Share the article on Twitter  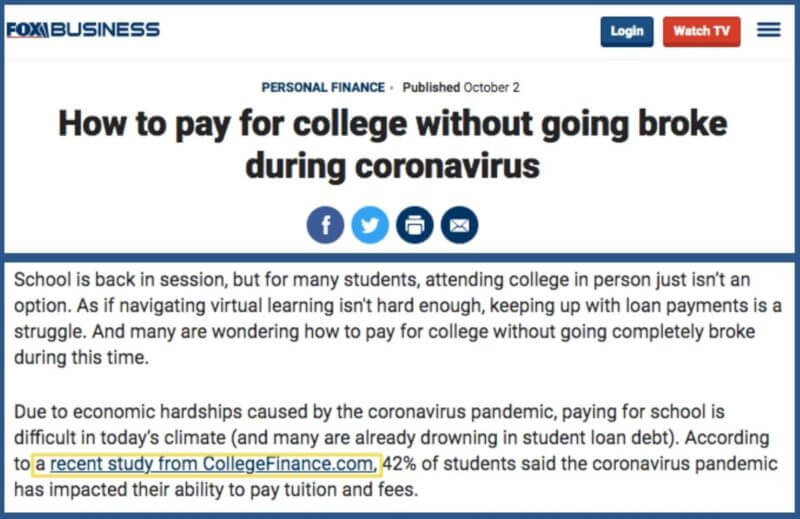[x=370, y=225]
